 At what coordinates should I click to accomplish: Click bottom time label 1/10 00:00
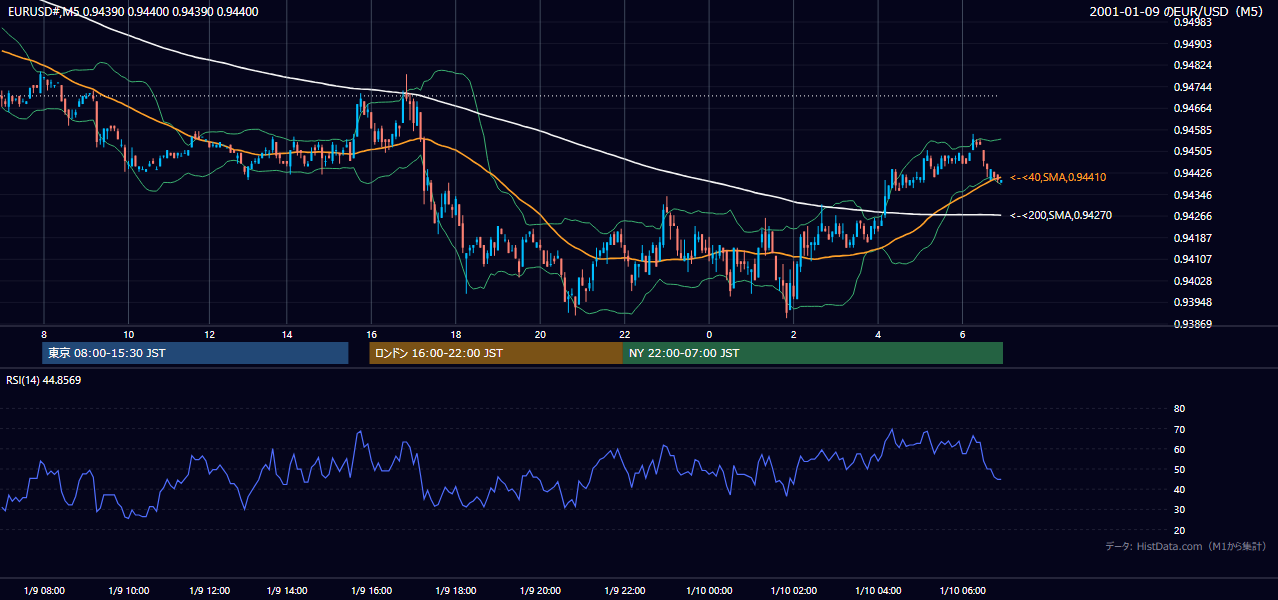pos(709,591)
